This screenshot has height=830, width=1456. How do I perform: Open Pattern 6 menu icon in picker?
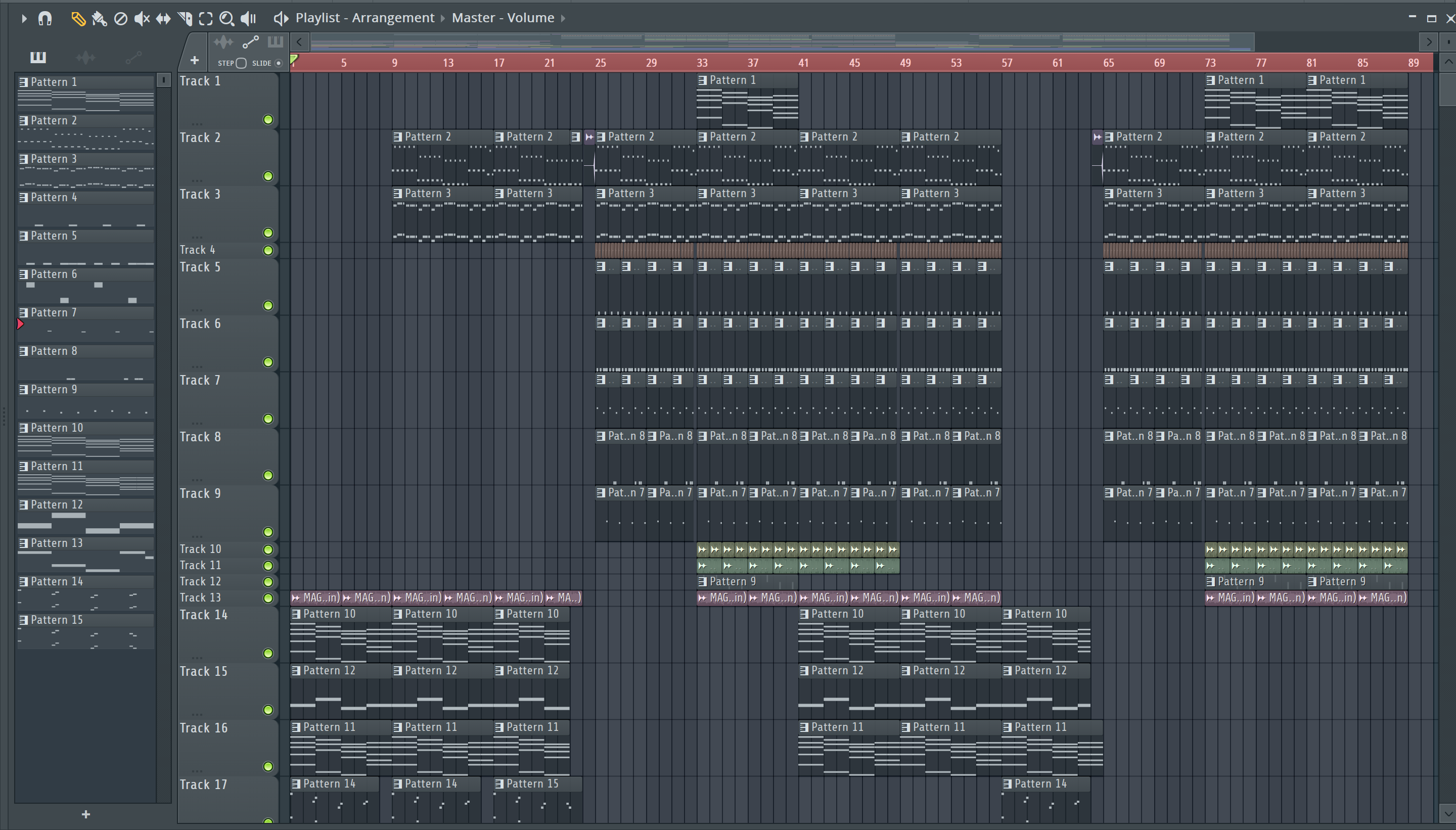tap(23, 274)
